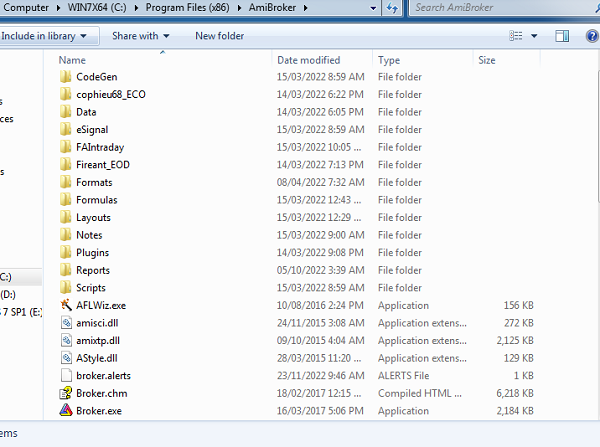Show the preview pane
The height and width of the screenshot is (447, 600).
pyautogui.click(x=562, y=36)
